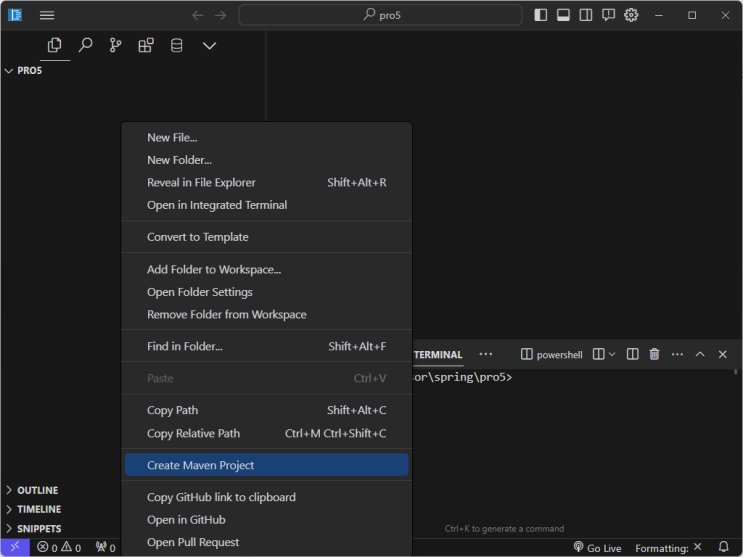
Task: Close the terminal panel
Action: coord(723,354)
